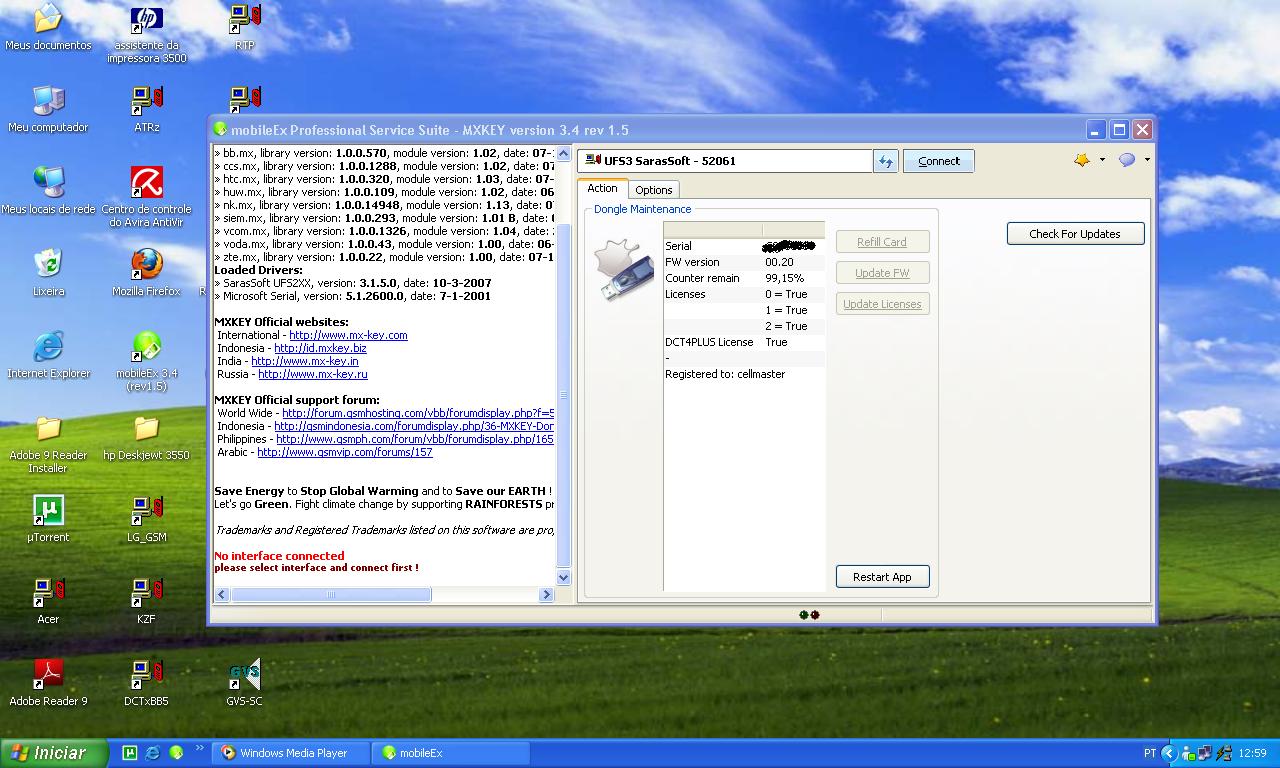This screenshot has height=768, width=1280.
Task: Click the log vertical scrollbar down arrow
Action: point(563,577)
